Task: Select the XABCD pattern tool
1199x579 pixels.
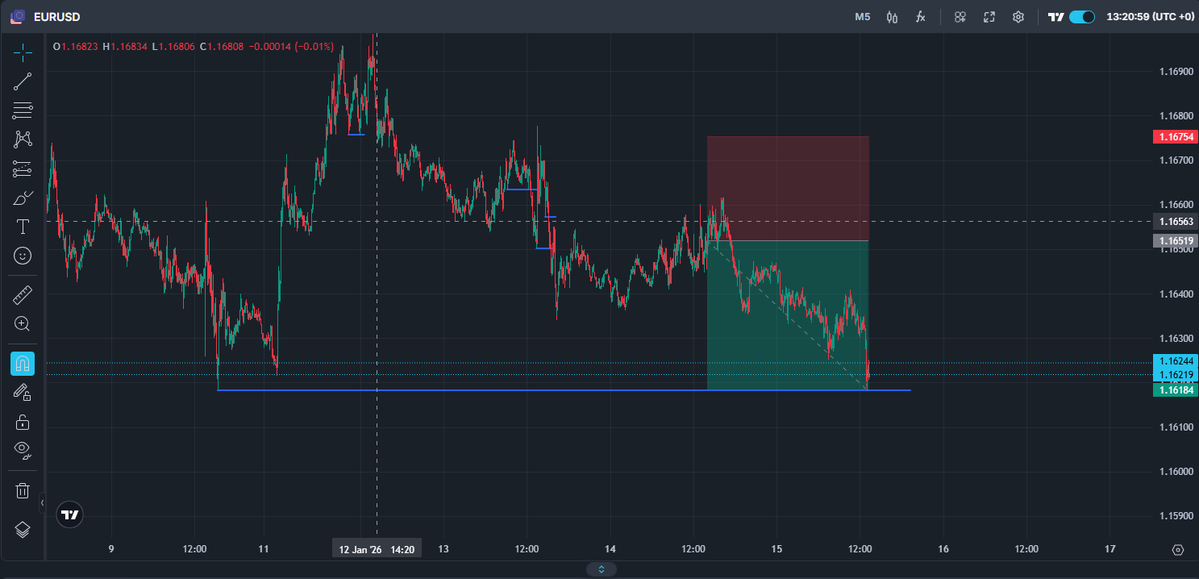Action: click(x=23, y=139)
